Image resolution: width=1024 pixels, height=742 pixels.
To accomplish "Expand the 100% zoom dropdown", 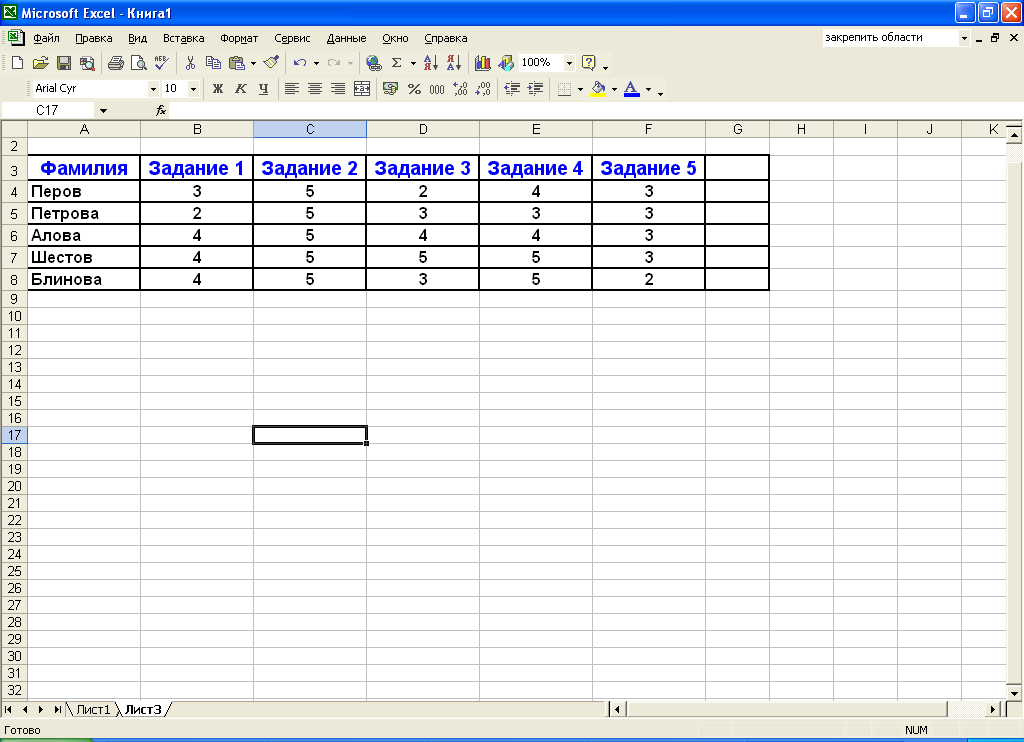I will tap(569, 63).
